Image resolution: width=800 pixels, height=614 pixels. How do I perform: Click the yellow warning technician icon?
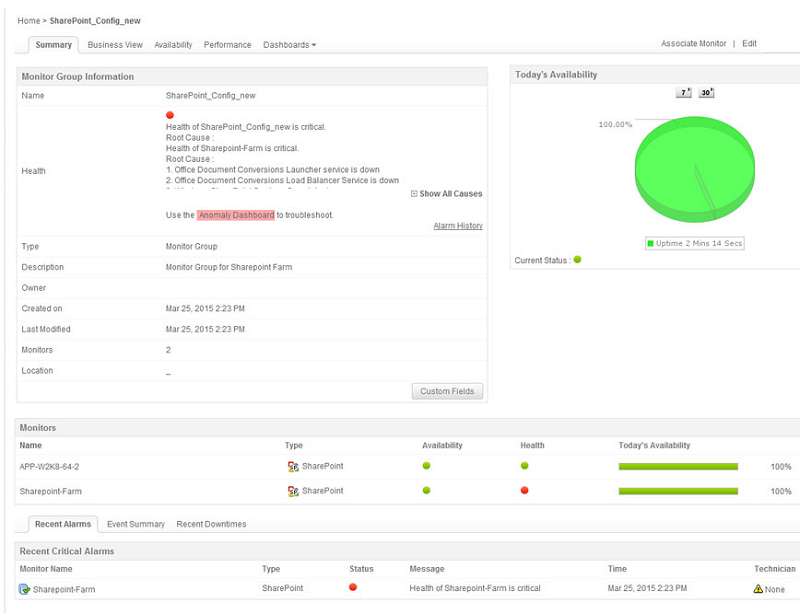point(758,589)
